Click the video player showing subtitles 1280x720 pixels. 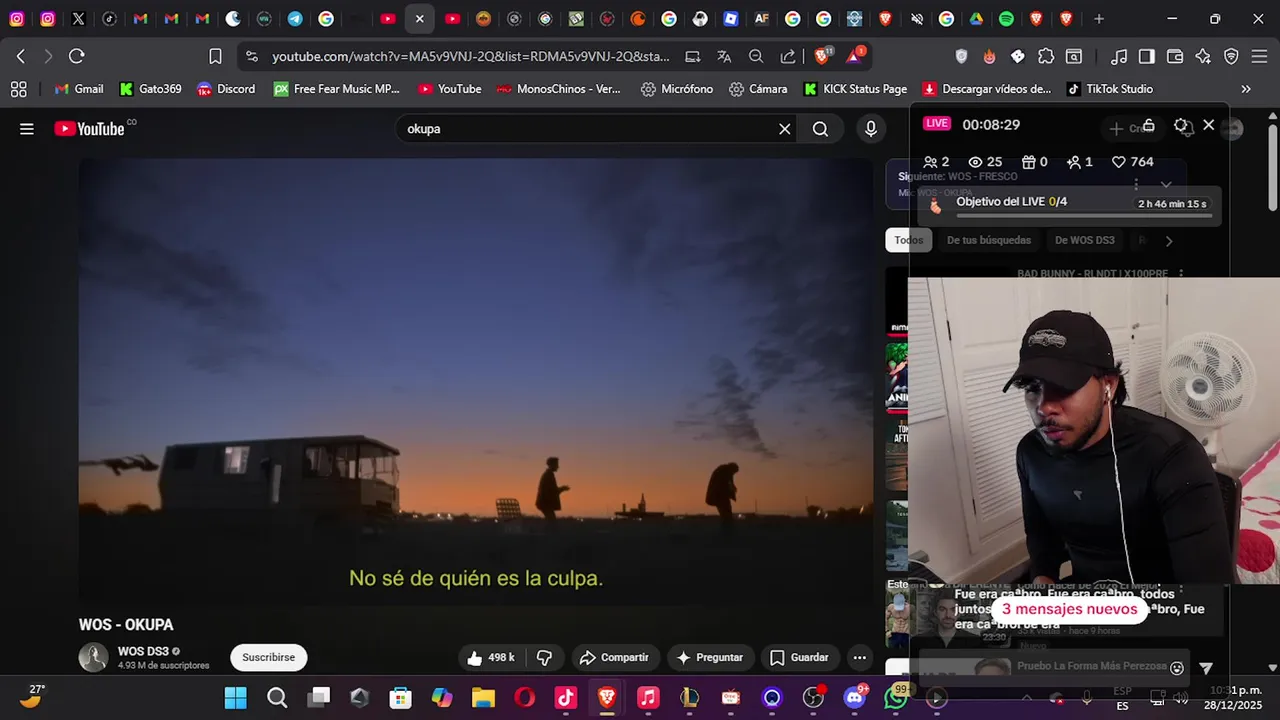click(476, 381)
